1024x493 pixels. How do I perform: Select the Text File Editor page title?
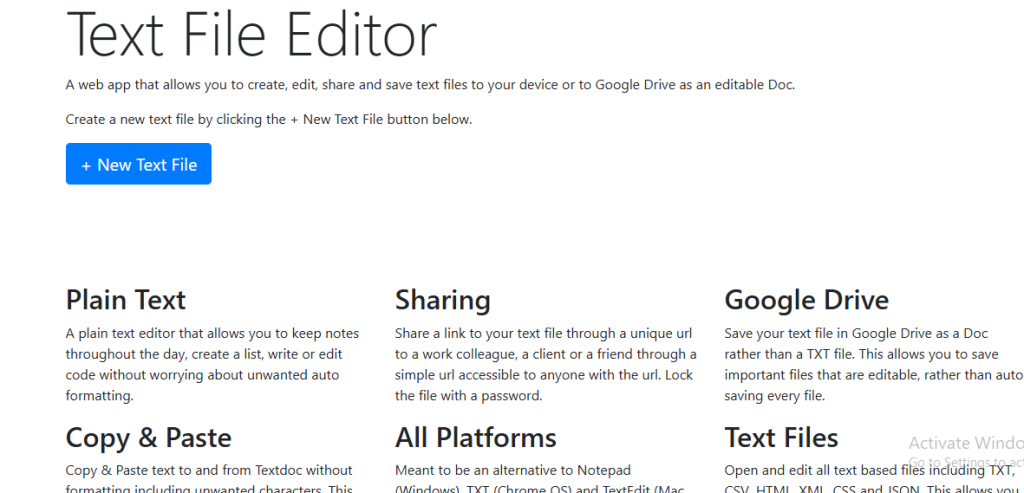point(251,33)
